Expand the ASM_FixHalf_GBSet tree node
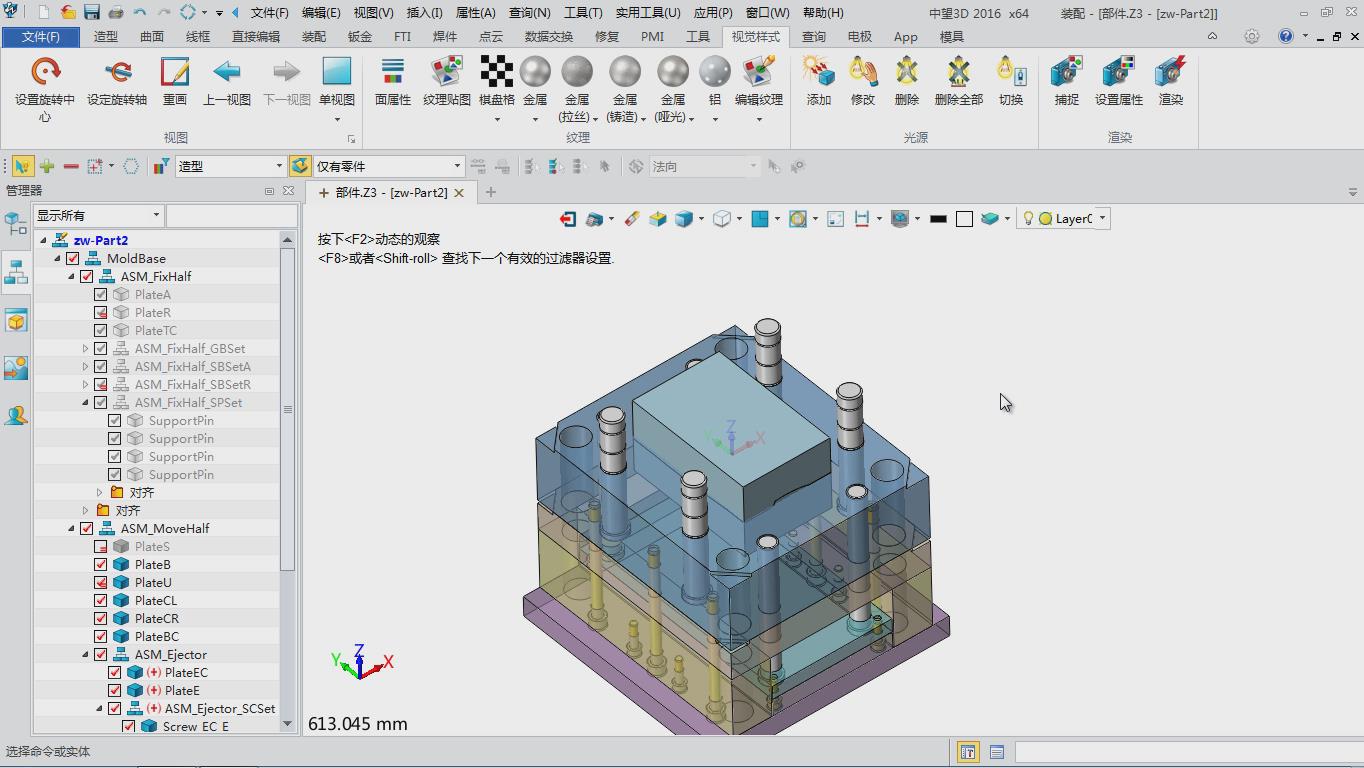Viewport: 1364px width, 768px height. click(86, 349)
